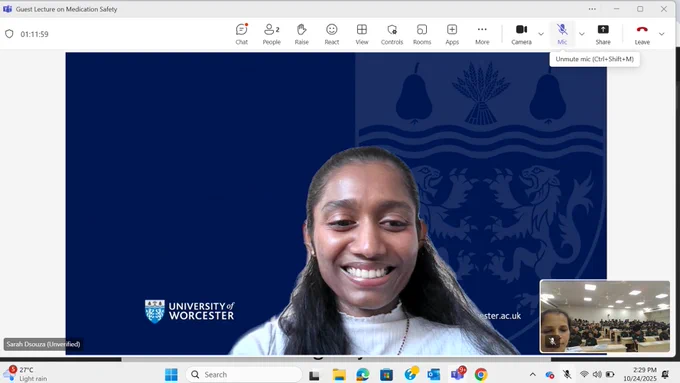Viewport: 680px width, 383px height.
Task: Open title bar ellipsis menu
Action: [592, 9]
